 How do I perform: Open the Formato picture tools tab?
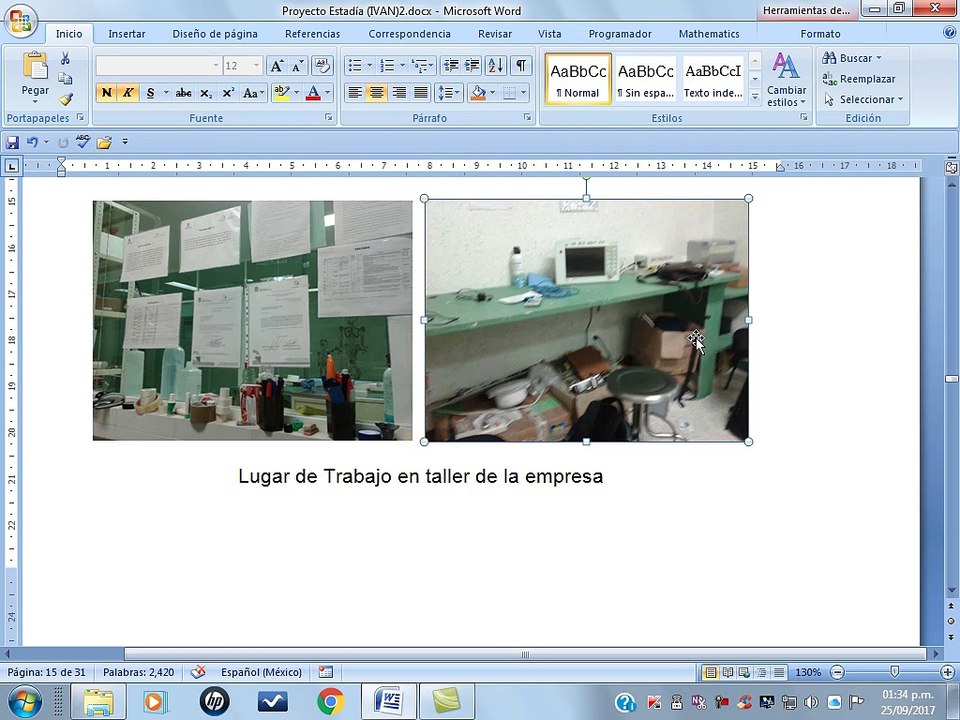pos(820,34)
